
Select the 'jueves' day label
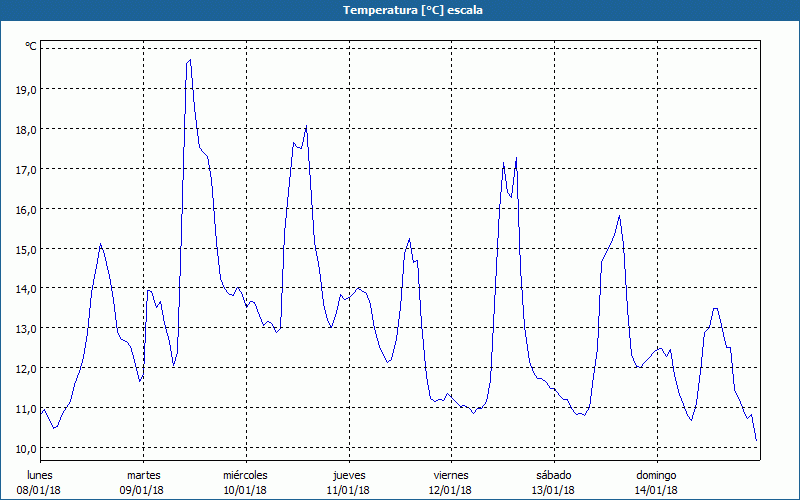click(349, 475)
